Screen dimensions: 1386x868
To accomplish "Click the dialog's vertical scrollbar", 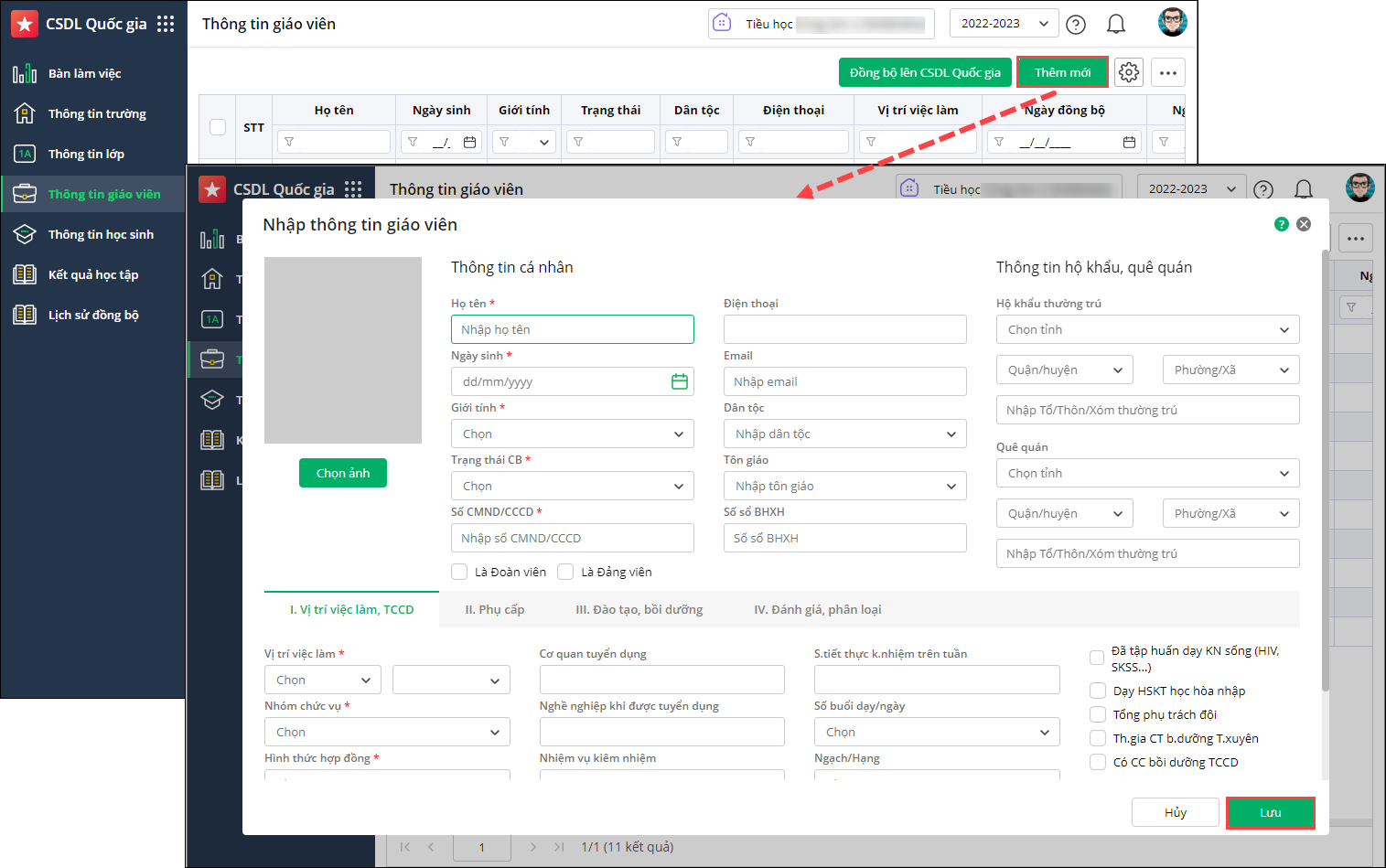I will pyautogui.click(x=1326, y=471).
